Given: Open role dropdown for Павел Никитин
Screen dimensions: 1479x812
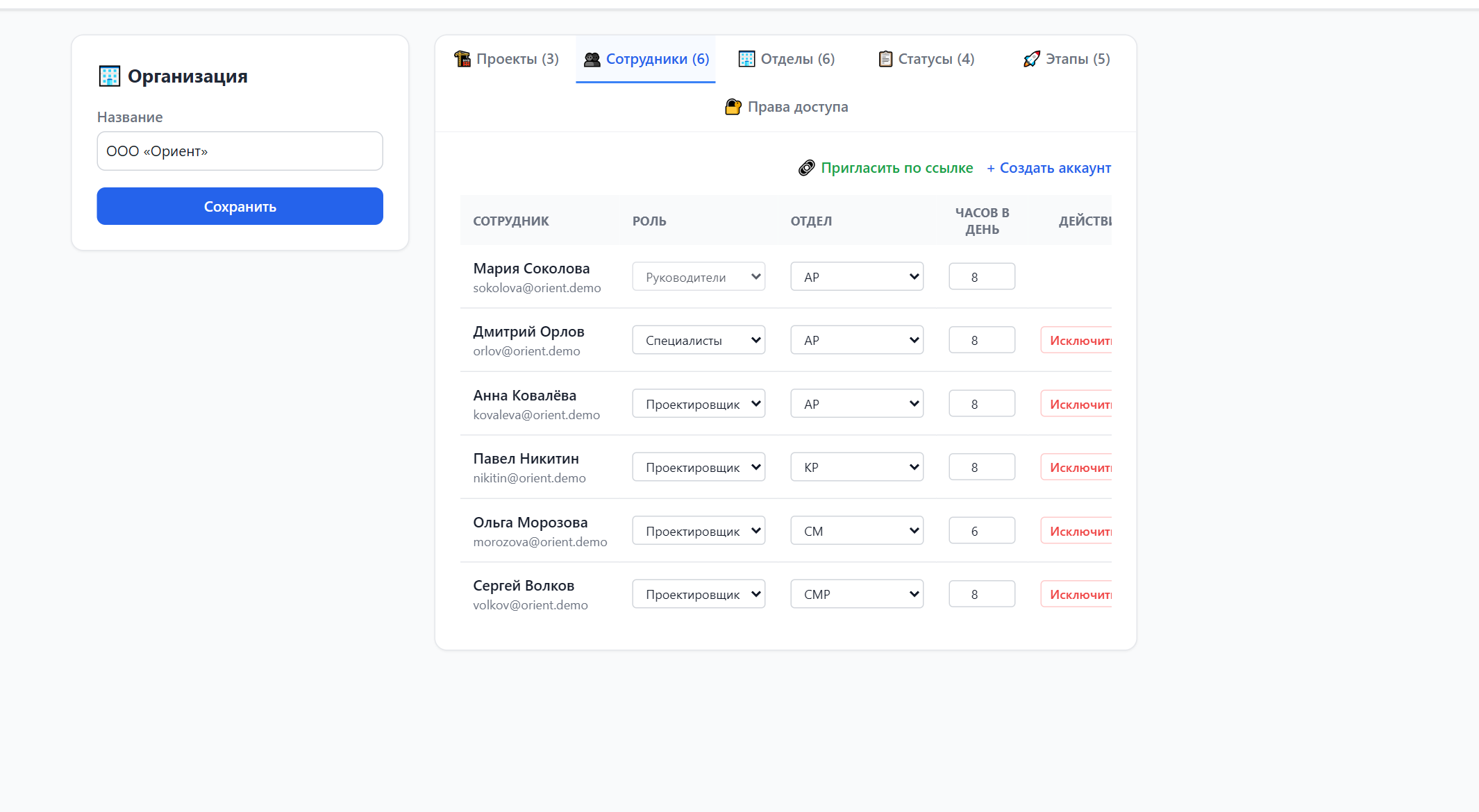Looking at the screenshot, I should click(x=699, y=467).
